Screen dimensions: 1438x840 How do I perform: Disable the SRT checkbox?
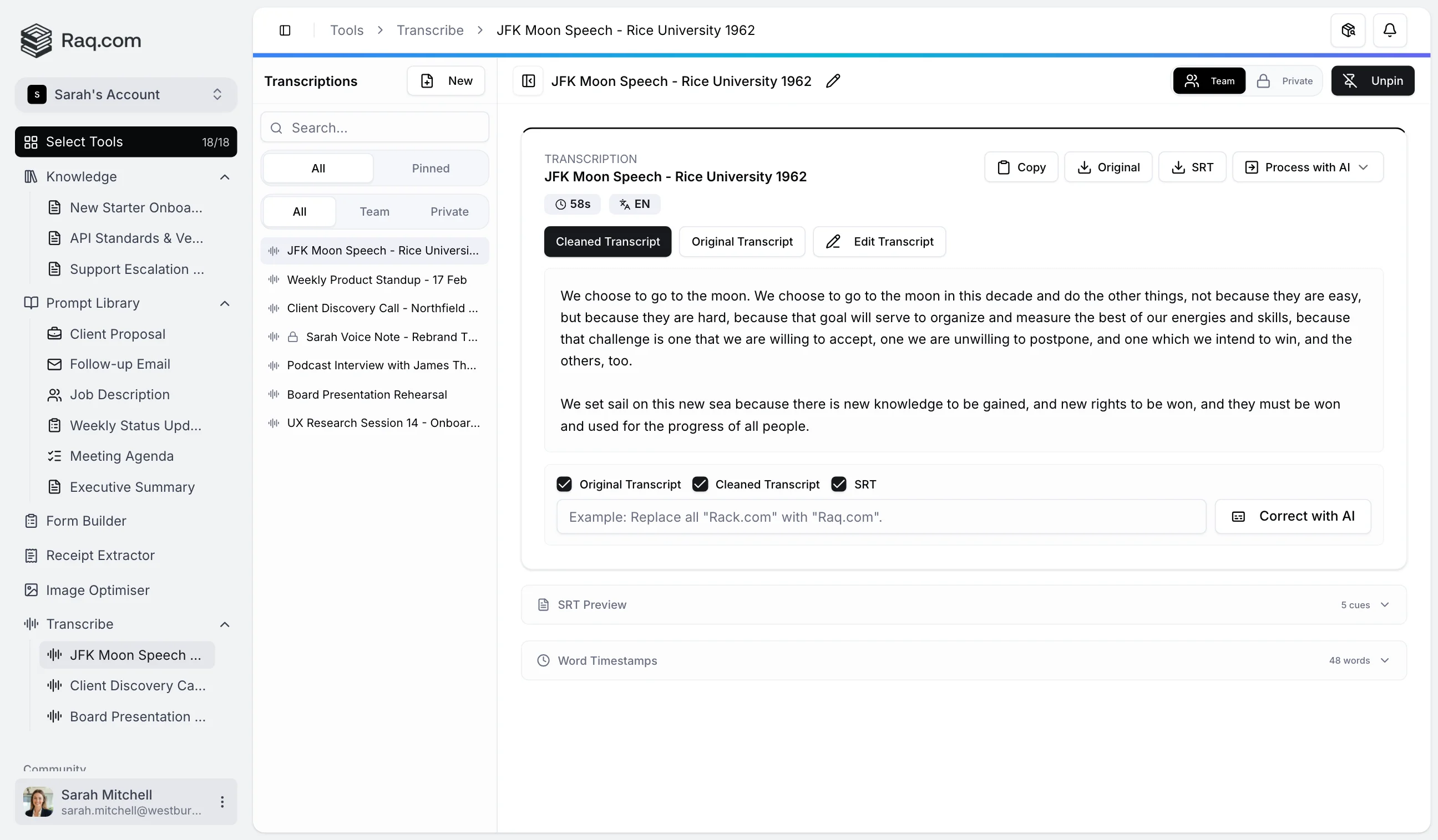click(x=838, y=483)
